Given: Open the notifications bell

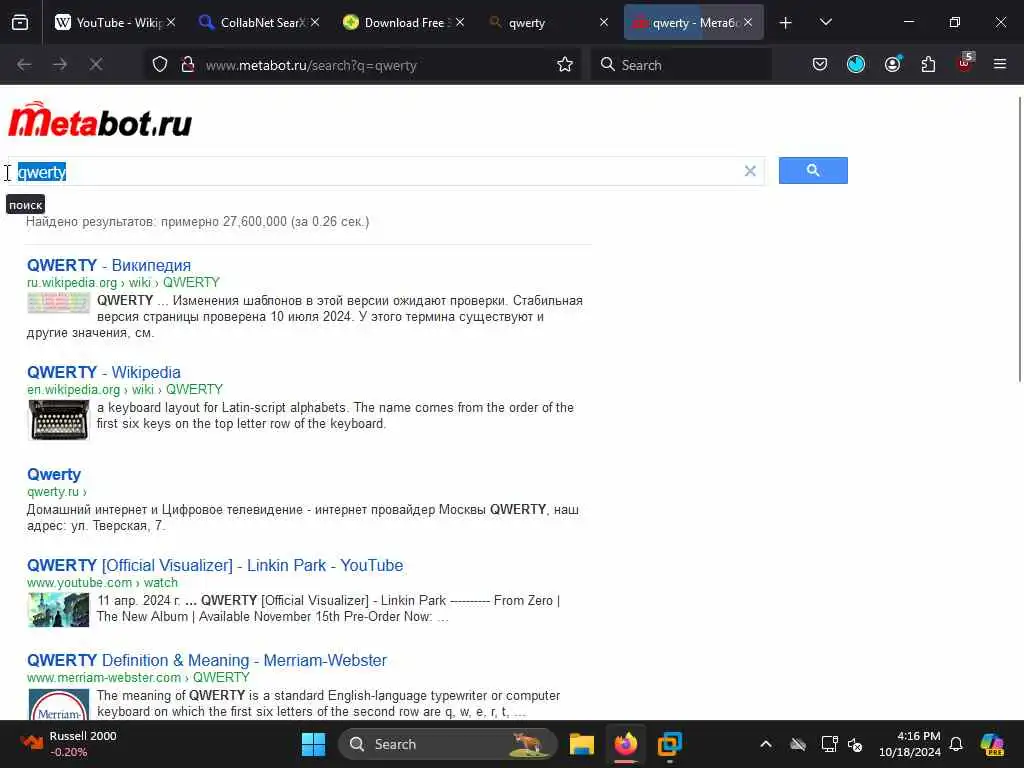Looking at the screenshot, I should pos(956,744).
